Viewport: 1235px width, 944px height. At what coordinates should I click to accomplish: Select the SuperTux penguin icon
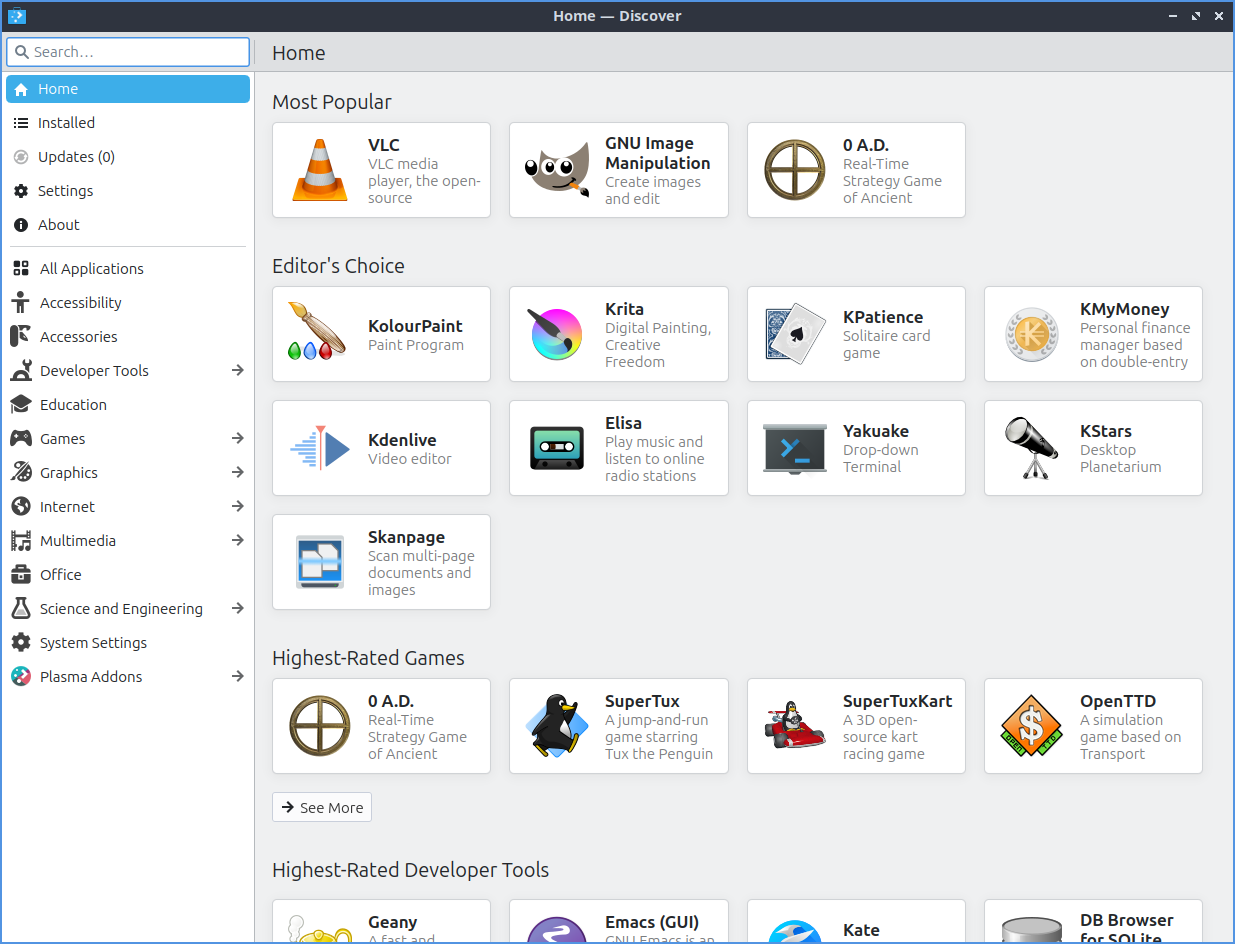click(557, 727)
